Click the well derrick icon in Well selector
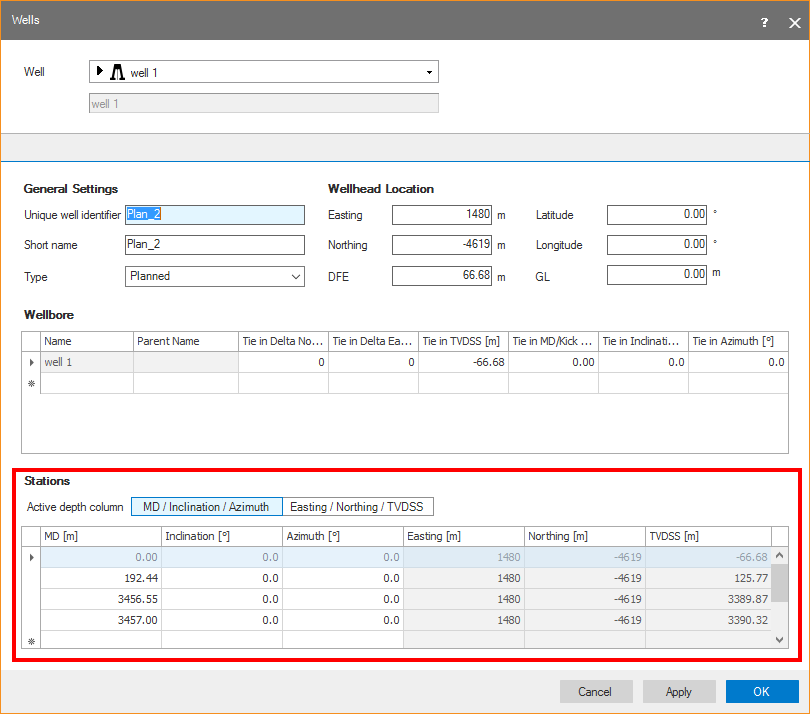Viewport: 810px width, 714px height. (116, 72)
